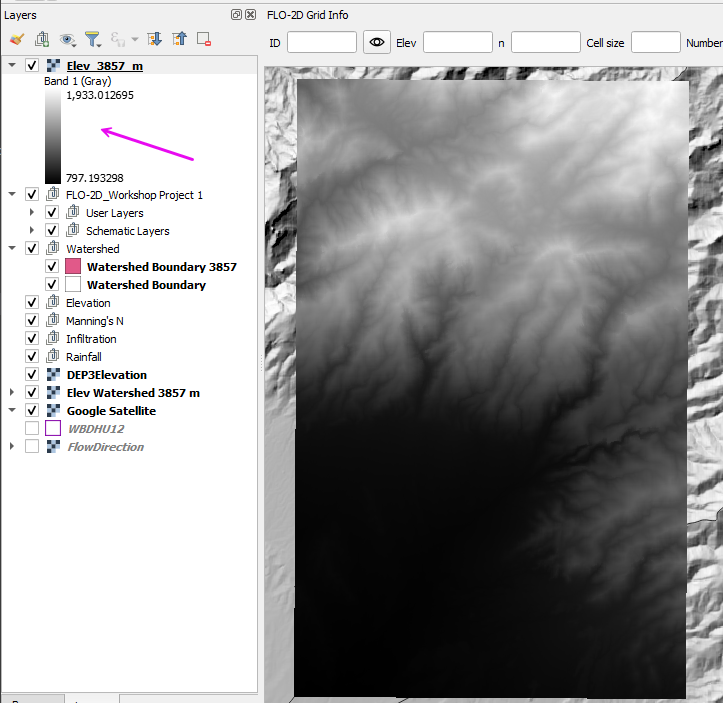Select the Elev_3857_m layer
The image size is (723, 703).
coord(104,65)
